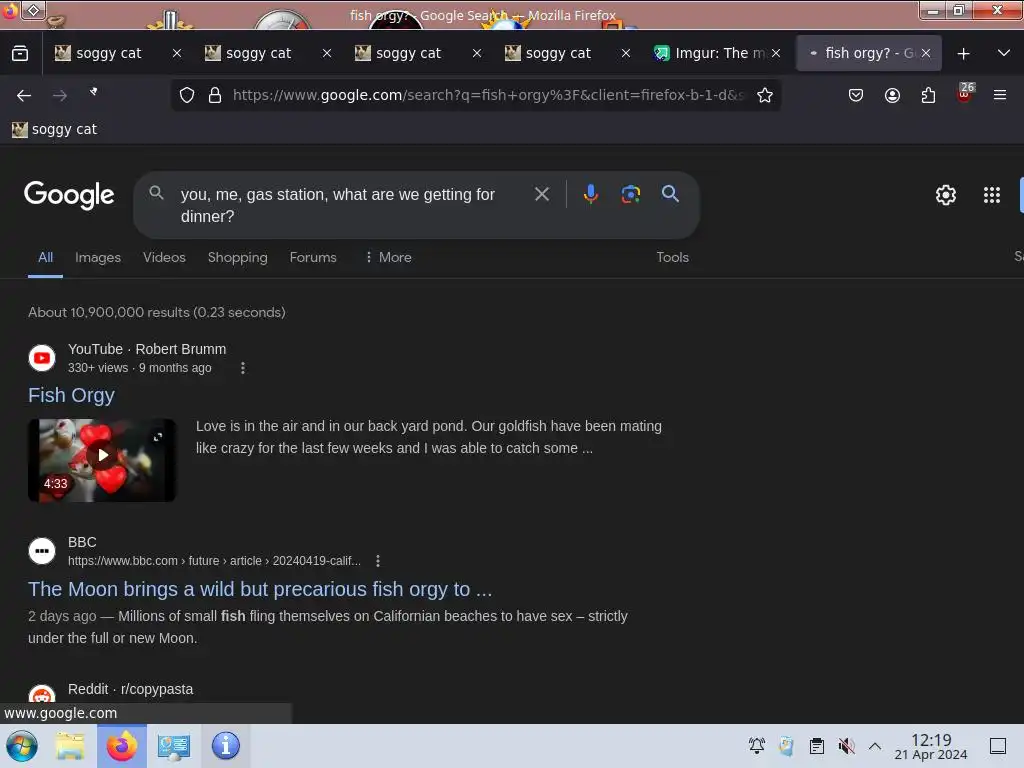Click the Google logo
1024x768 pixels.
[69, 195]
